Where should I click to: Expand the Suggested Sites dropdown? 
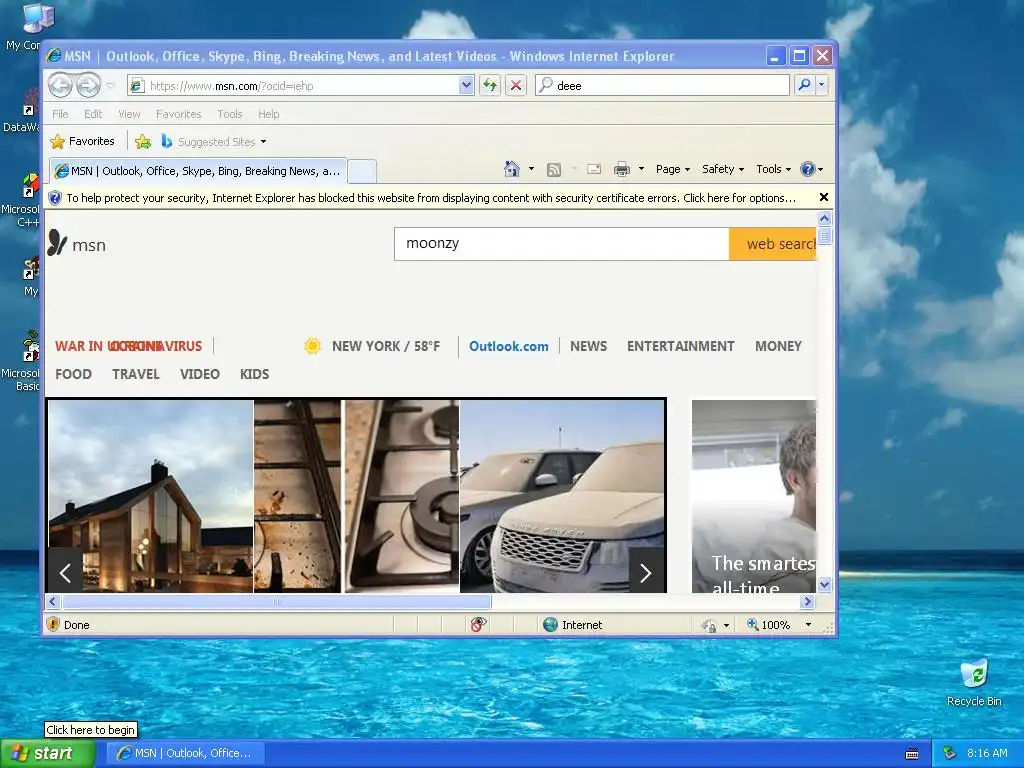coord(263,142)
